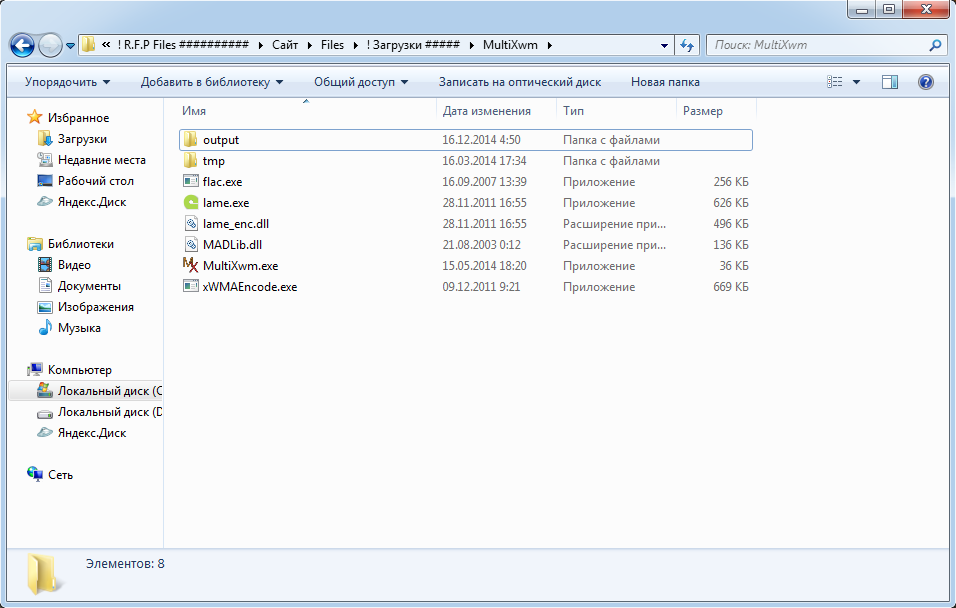Screen dimensions: 956x608
Task: Open the 'Упорядочить' menu
Action: click(67, 82)
